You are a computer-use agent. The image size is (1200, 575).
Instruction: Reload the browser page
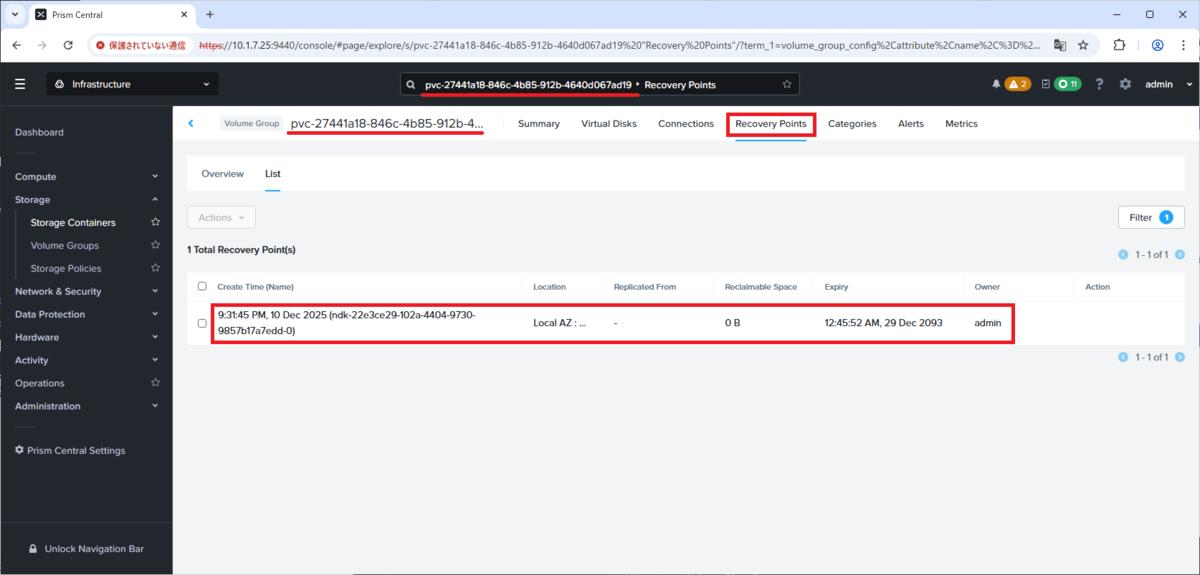68,45
